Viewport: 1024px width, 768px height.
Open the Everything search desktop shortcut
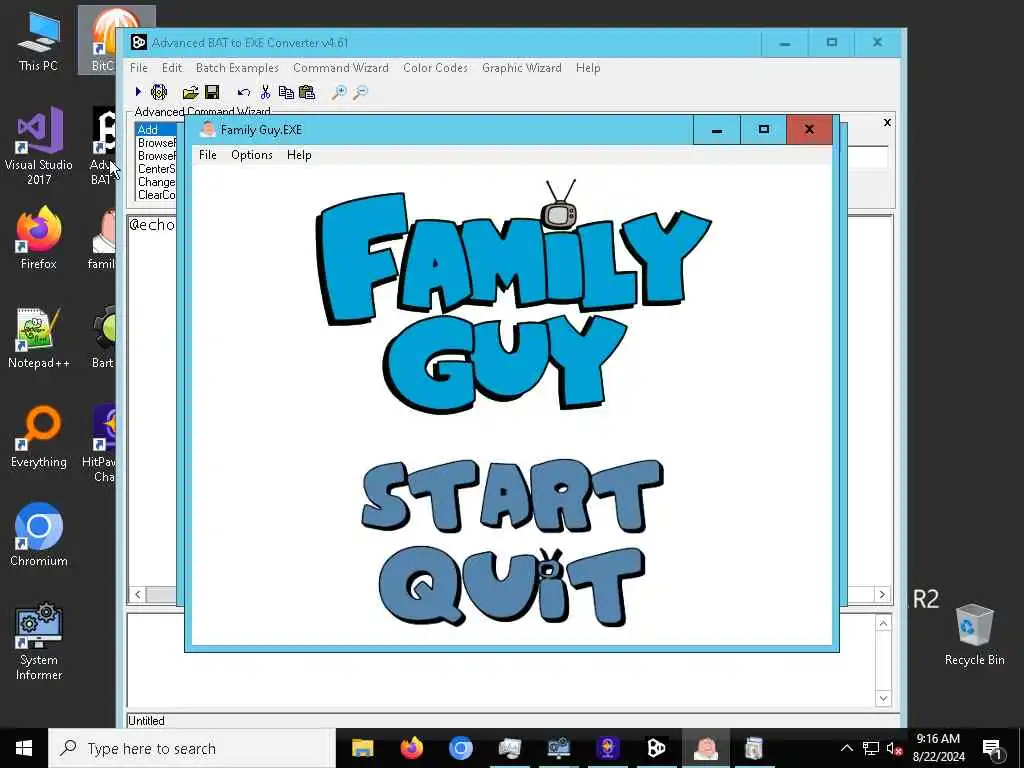[x=39, y=437]
